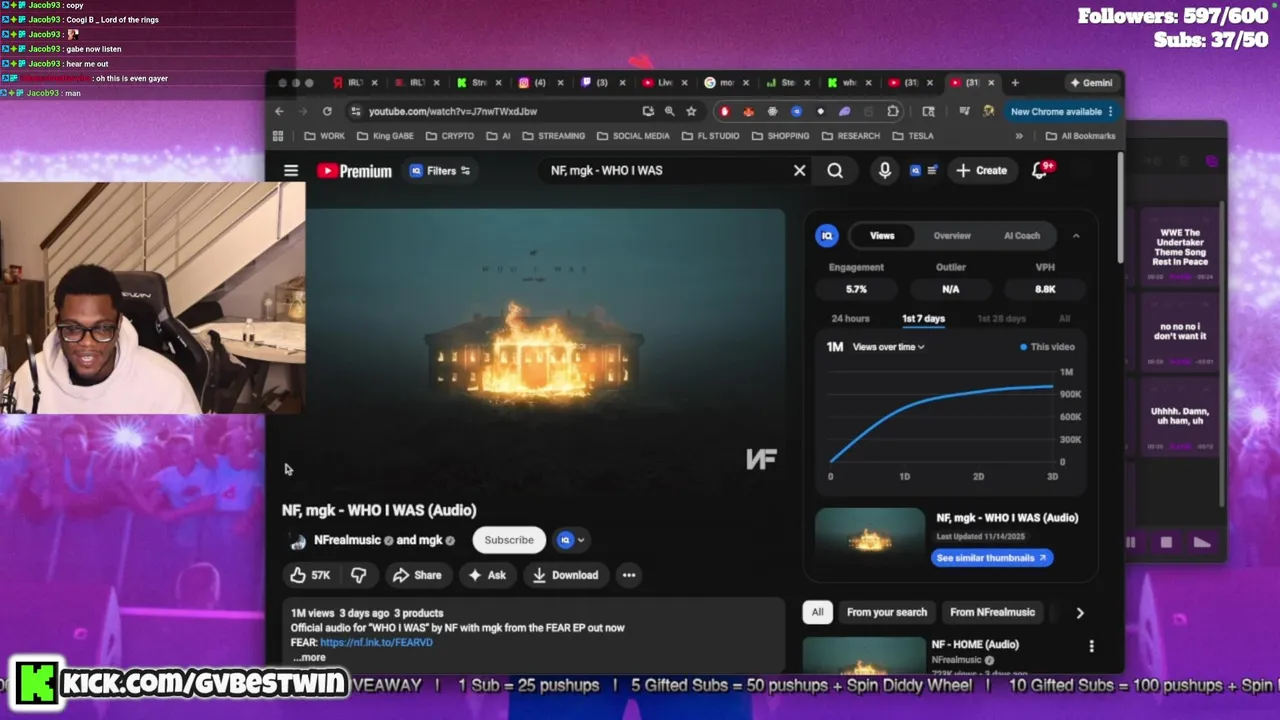
Task: Click the YouTube Create button
Action: (x=981, y=171)
